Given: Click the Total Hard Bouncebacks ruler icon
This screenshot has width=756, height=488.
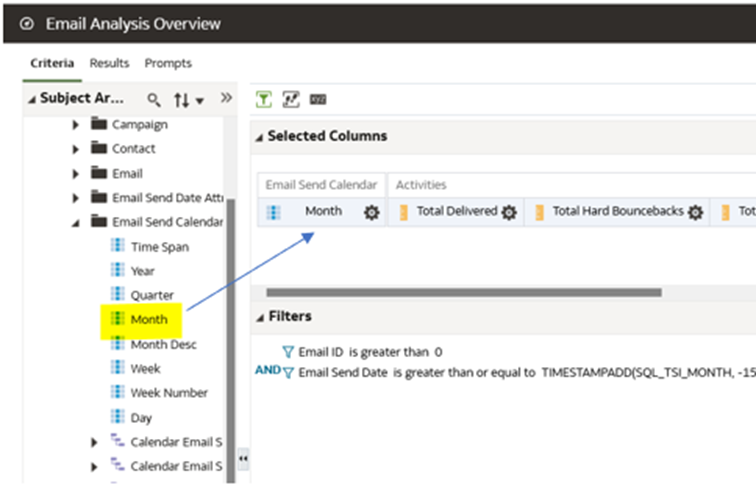Looking at the screenshot, I should point(540,212).
